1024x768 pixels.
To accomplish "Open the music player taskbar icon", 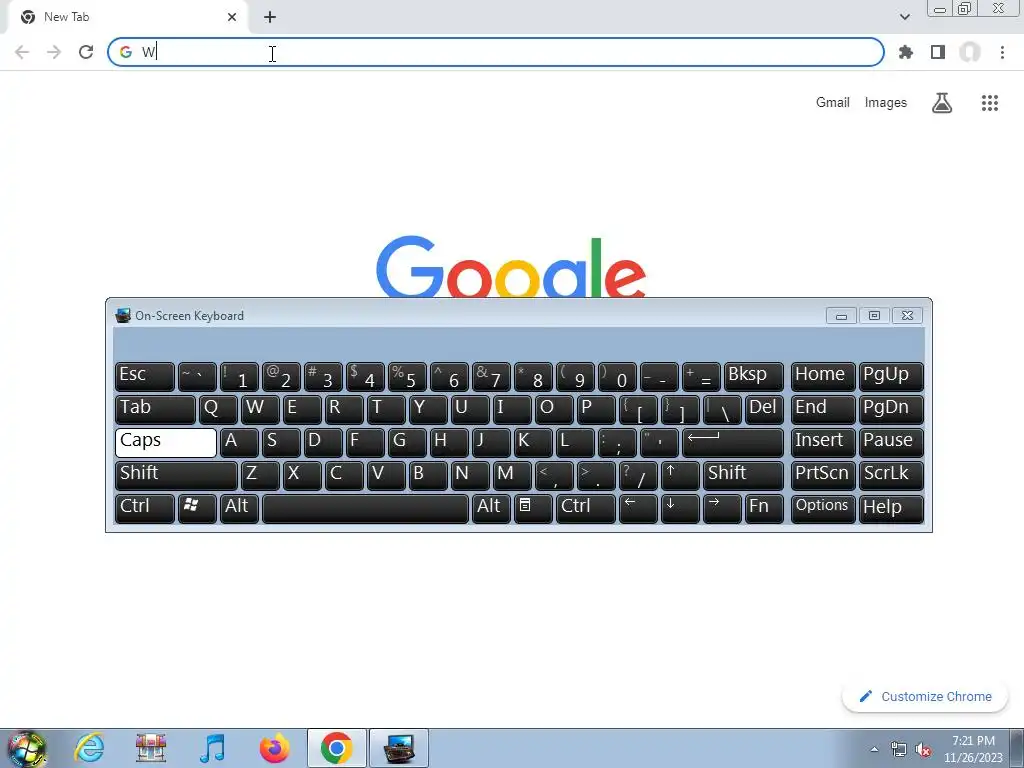I will tap(212, 748).
